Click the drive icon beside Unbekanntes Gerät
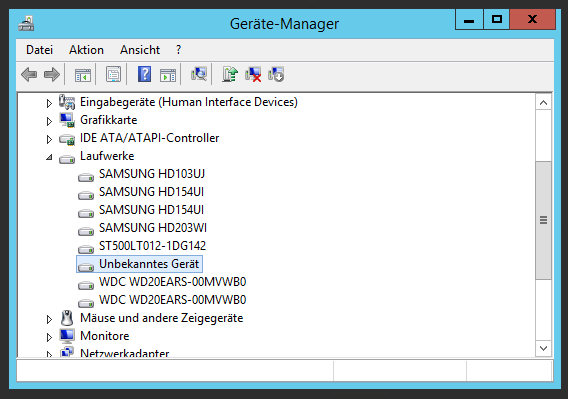This screenshot has width=568, height=399. pos(86,267)
